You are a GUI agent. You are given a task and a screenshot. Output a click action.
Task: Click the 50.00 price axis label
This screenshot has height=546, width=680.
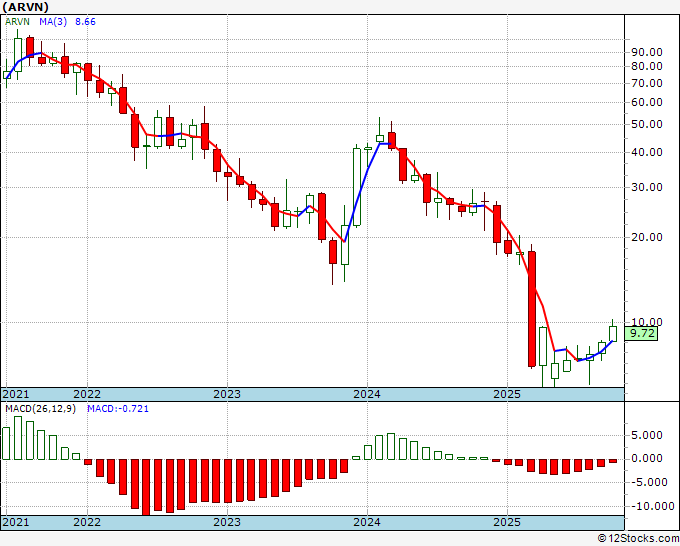(x=647, y=125)
